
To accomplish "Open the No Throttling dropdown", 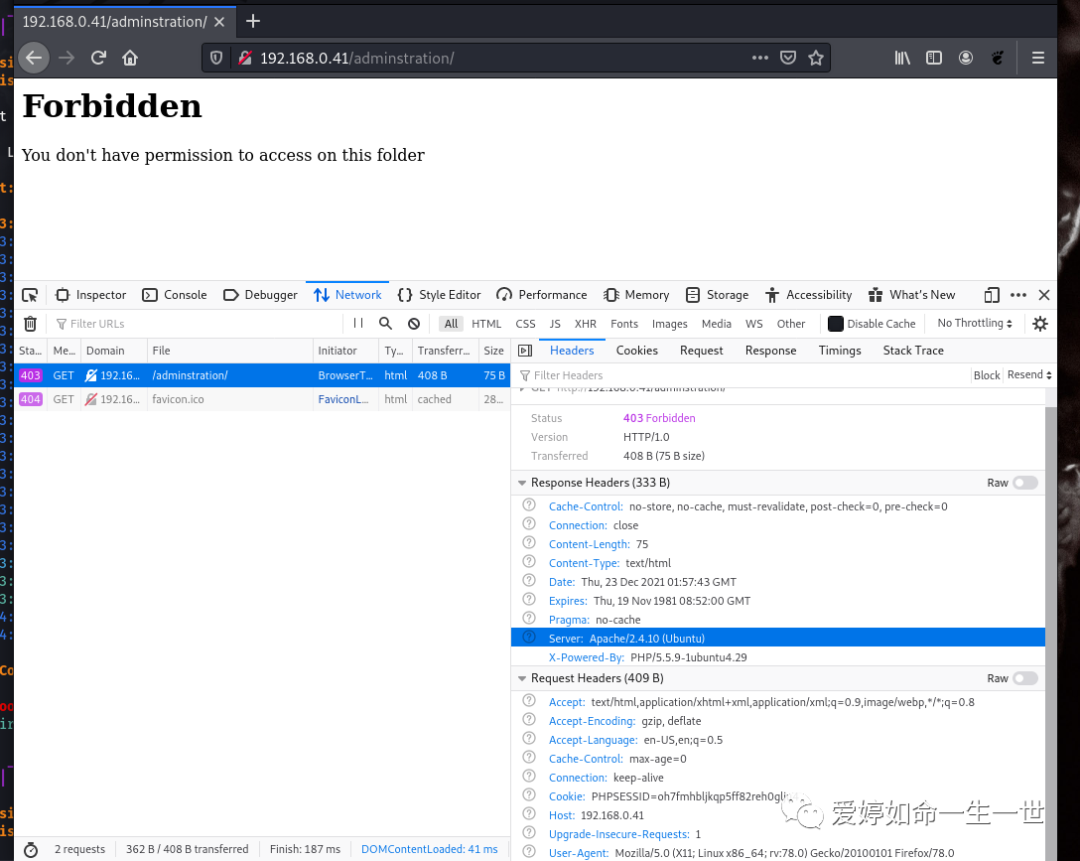I will [975, 323].
